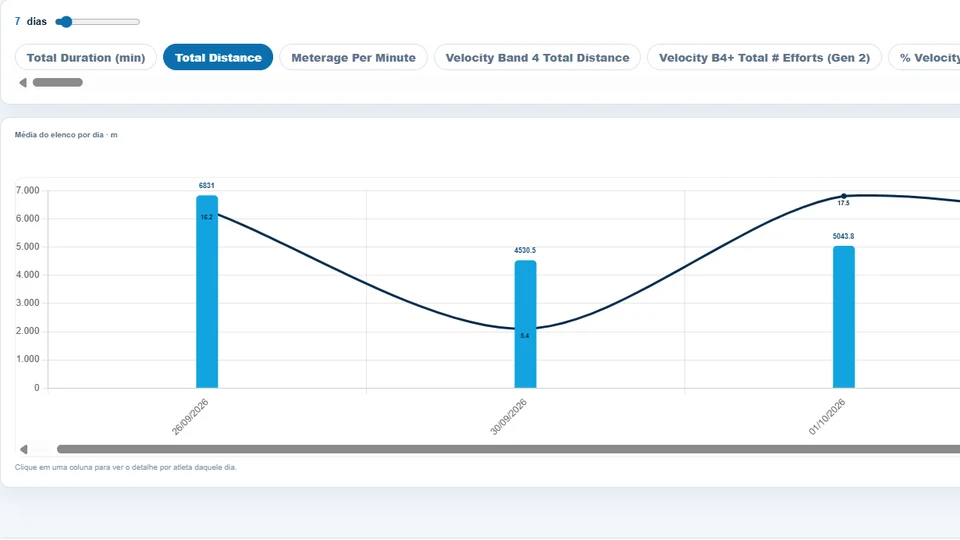Click the '7 dias' slider label
Viewport: 960px width, 540px height.
point(31,21)
